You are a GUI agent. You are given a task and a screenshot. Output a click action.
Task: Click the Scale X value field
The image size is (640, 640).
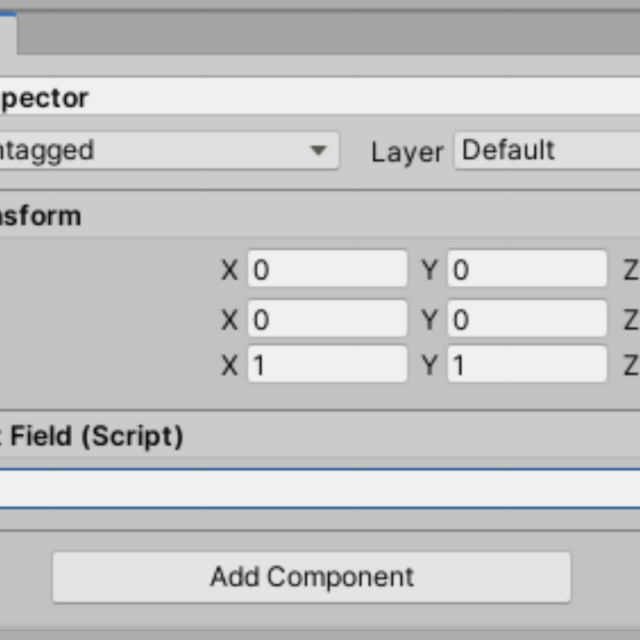point(327,364)
